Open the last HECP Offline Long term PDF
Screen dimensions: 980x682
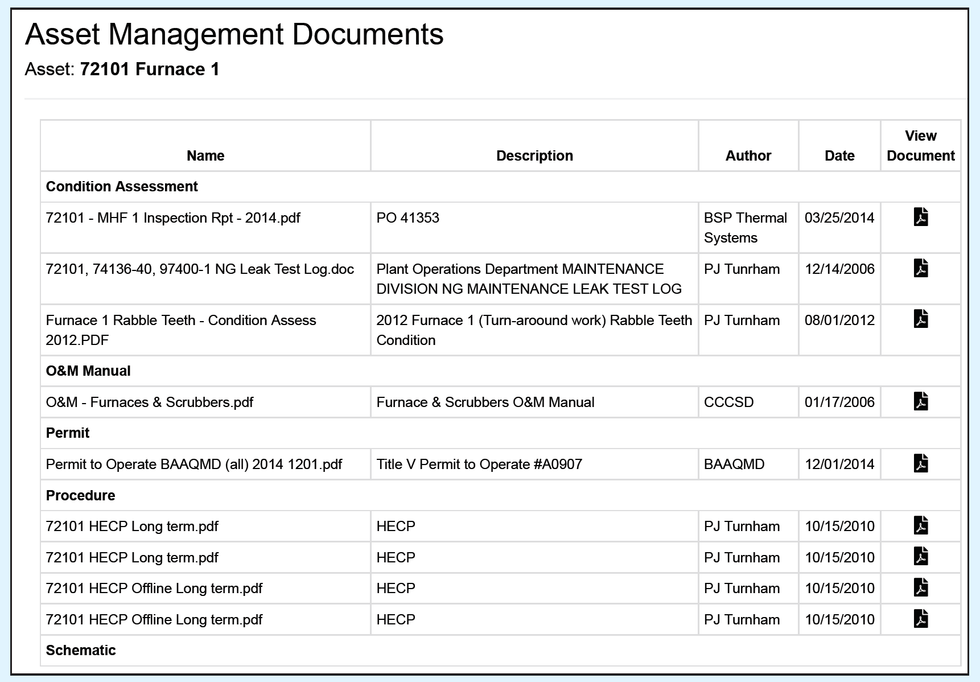point(921,619)
